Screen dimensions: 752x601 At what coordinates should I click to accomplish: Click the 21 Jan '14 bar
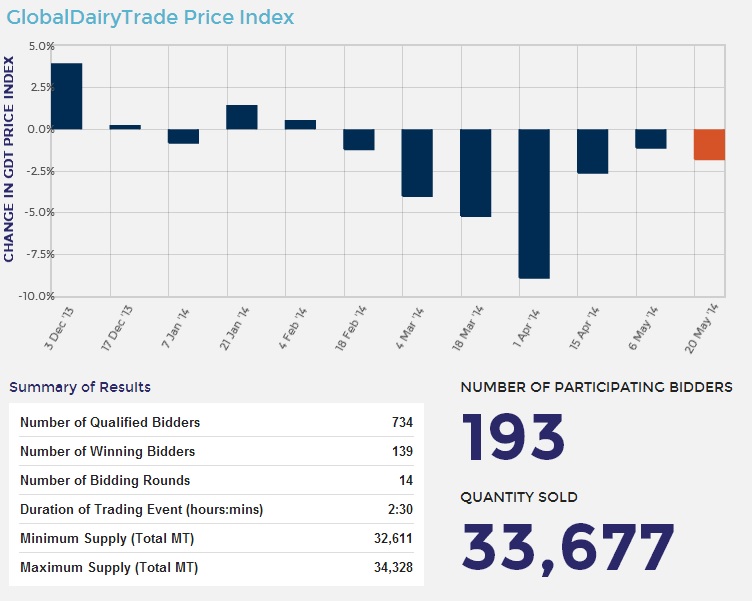point(242,117)
